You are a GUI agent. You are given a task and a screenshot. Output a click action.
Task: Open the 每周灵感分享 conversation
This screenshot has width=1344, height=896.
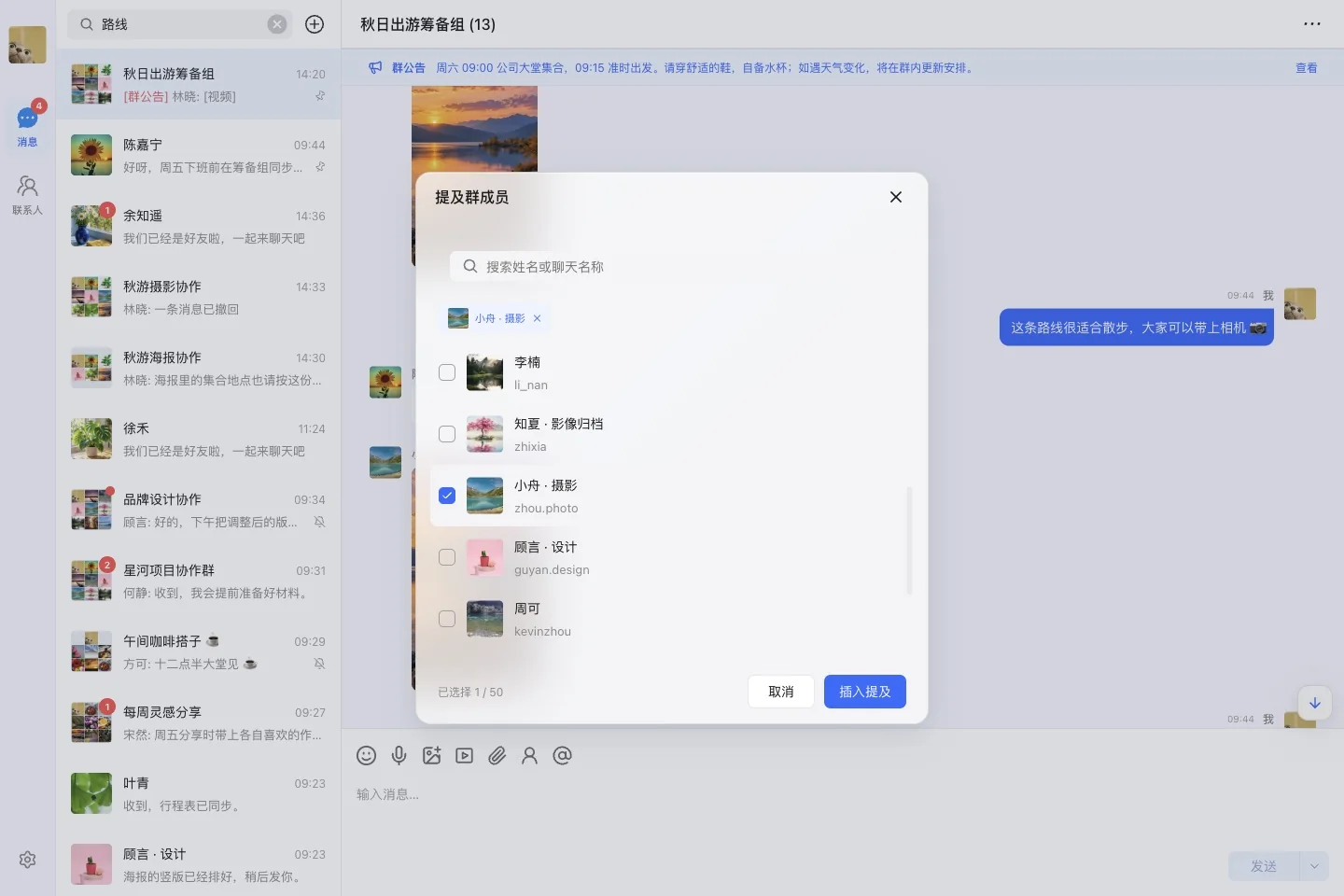click(x=198, y=722)
